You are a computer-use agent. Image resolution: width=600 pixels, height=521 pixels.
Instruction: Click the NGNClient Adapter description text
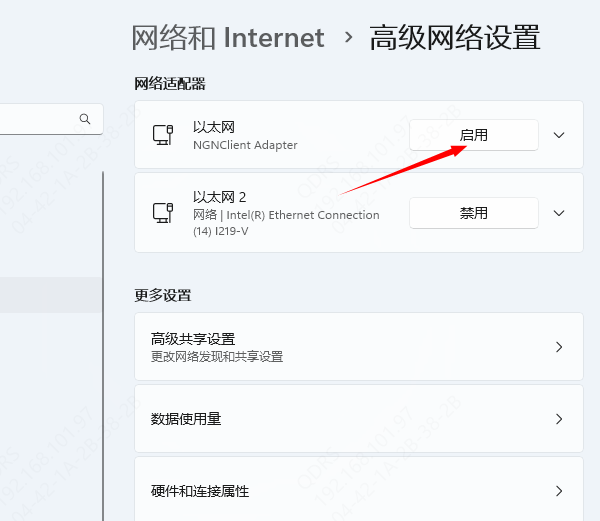[245, 145]
